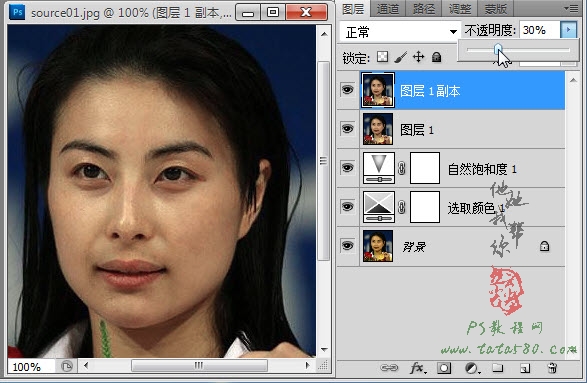Hide the 背景 layer

347,246
